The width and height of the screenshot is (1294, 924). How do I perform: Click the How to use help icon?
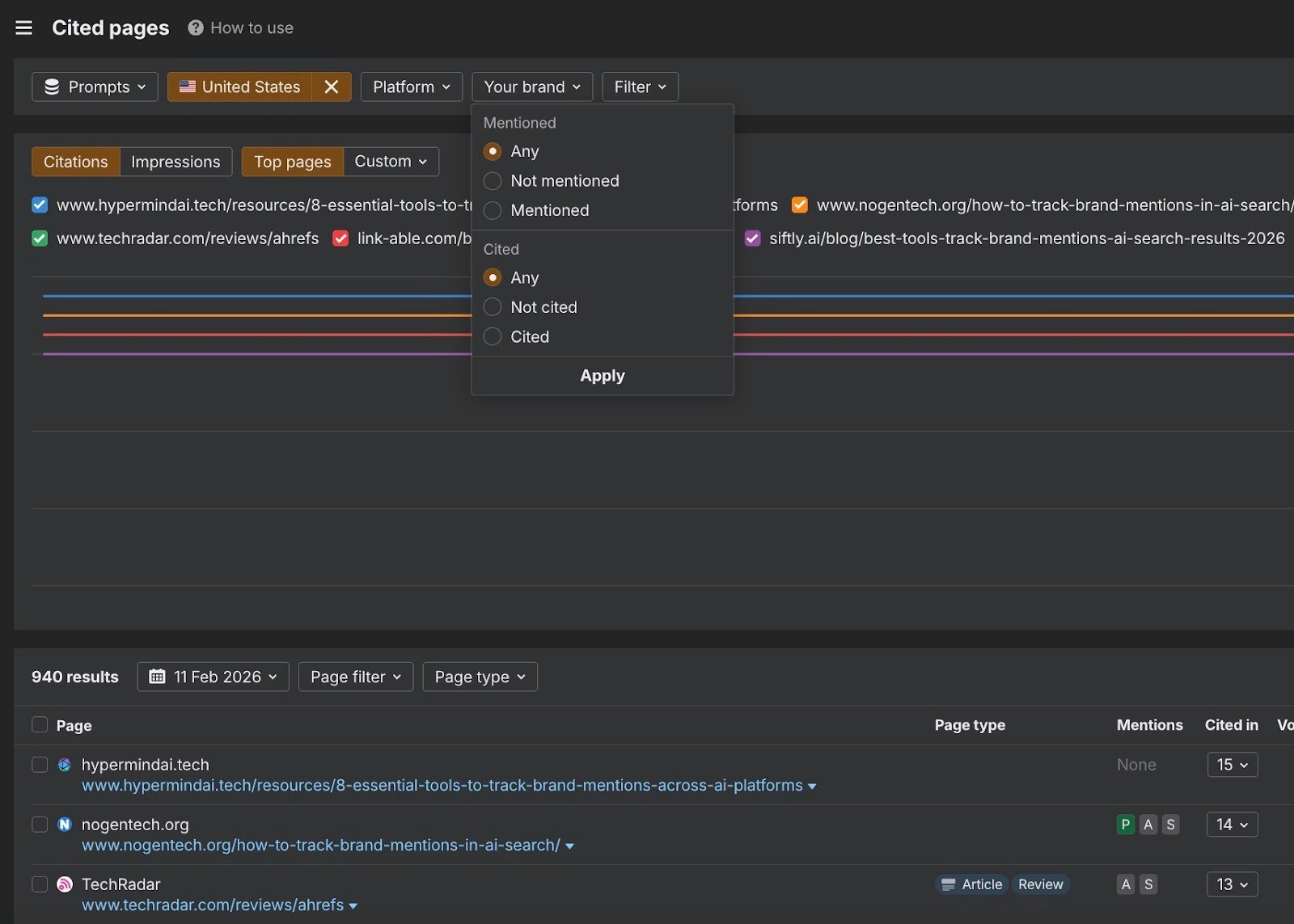click(195, 28)
